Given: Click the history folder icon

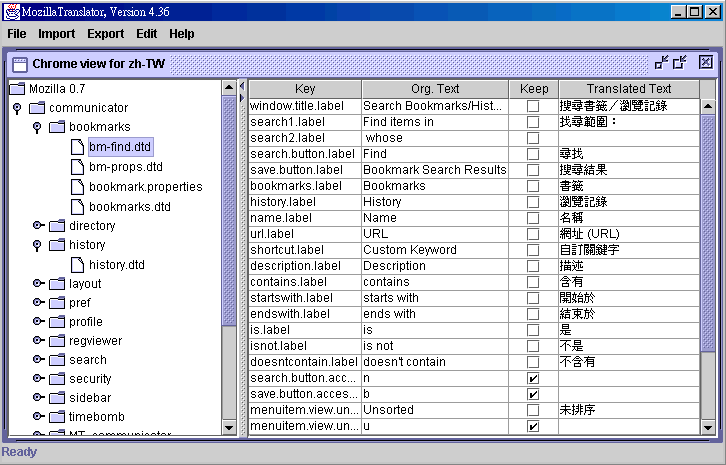Looking at the screenshot, I should point(57,245).
